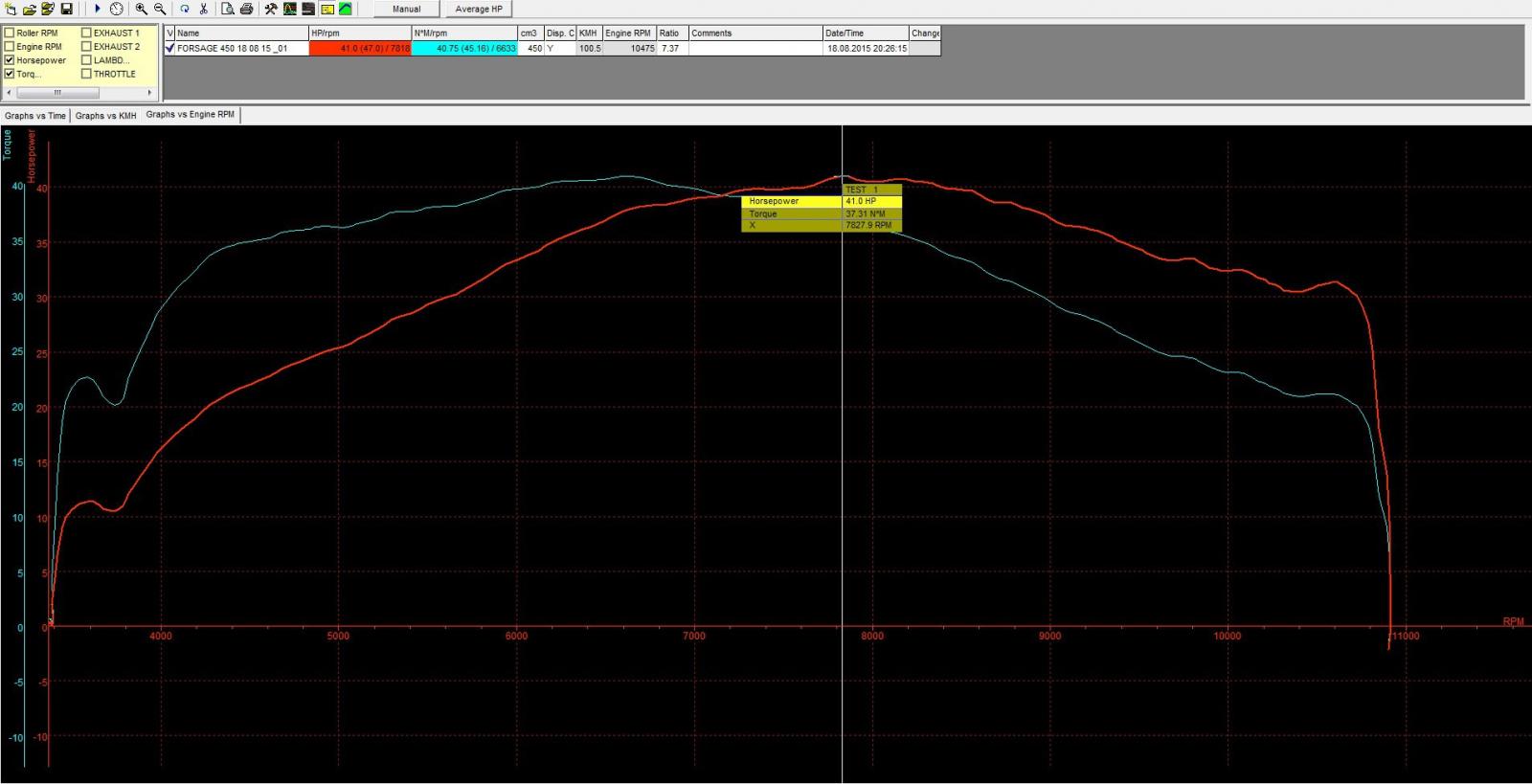The image size is (1532, 784).
Task: Toggle visibility checkmark for FORSAGE 450 run
Action: (x=170, y=48)
